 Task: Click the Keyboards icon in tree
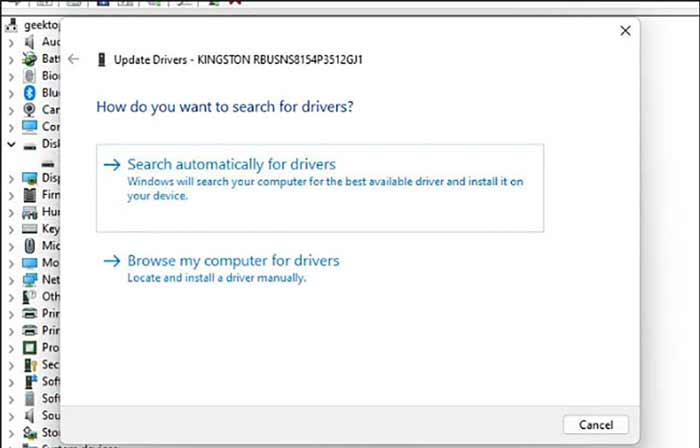click(29, 229)
